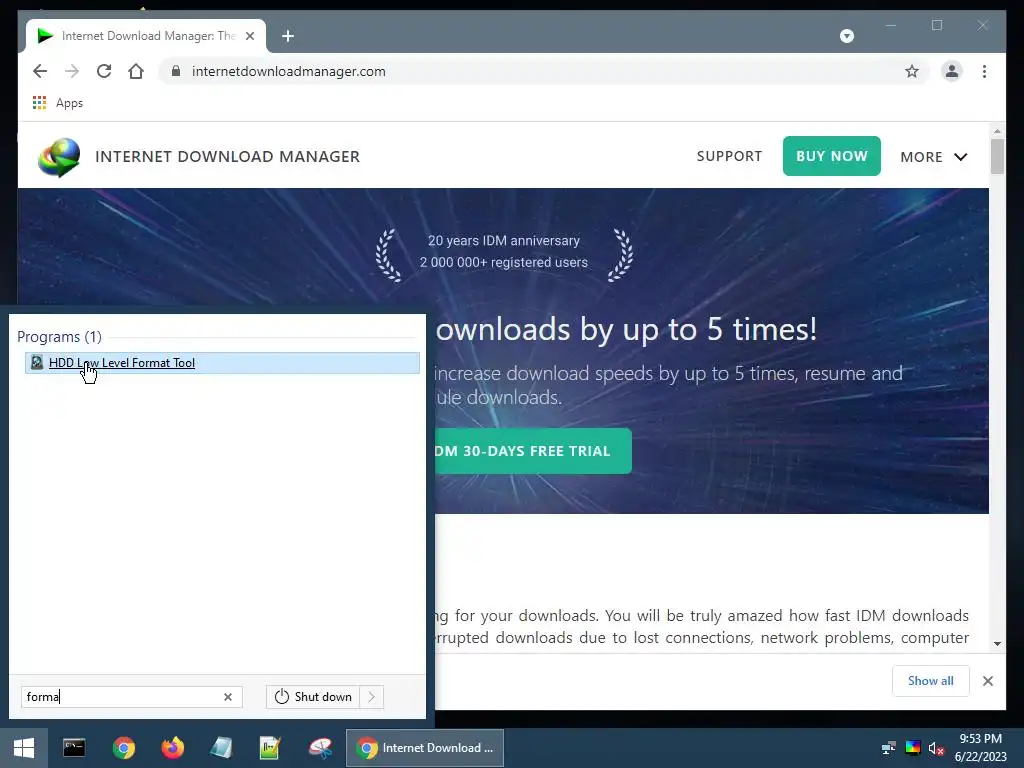Bookmark this page with star icon
The height and width of the screenshot is (768, 1024).
click(x=912, y=71)
